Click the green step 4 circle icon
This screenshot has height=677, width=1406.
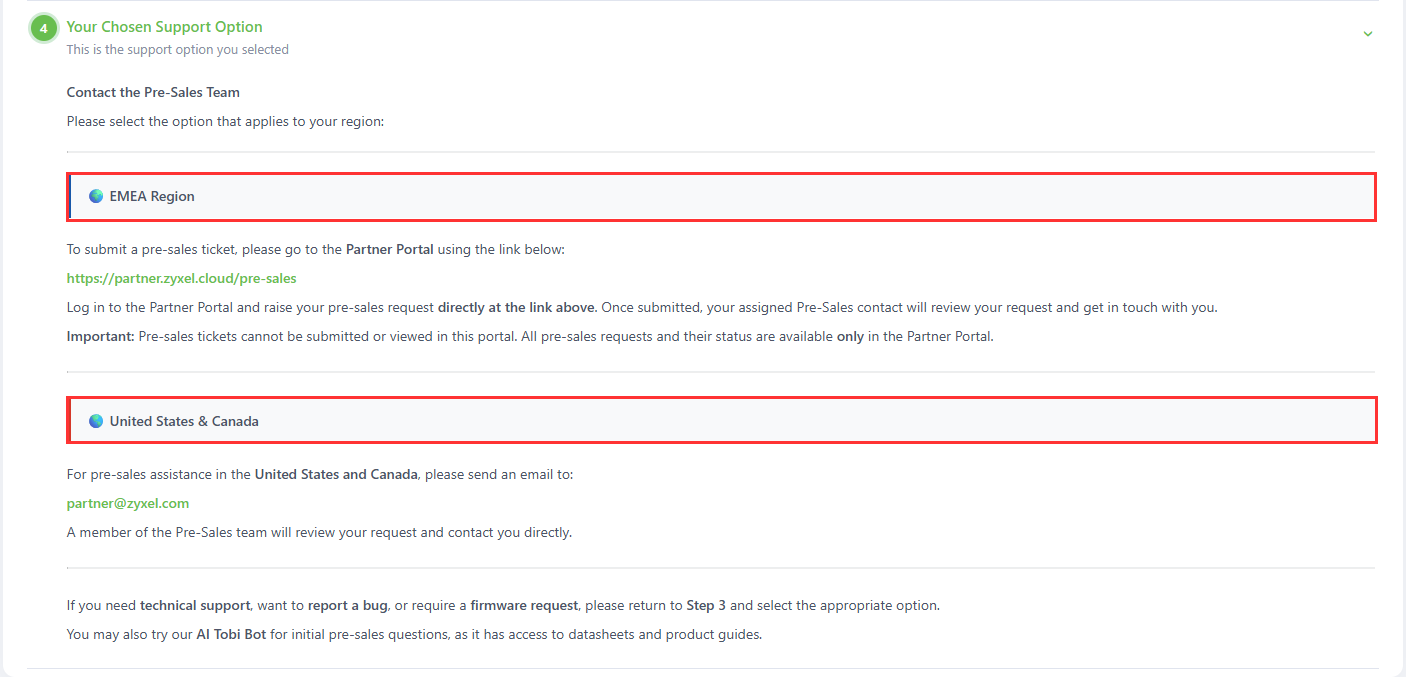coord(43,28)
